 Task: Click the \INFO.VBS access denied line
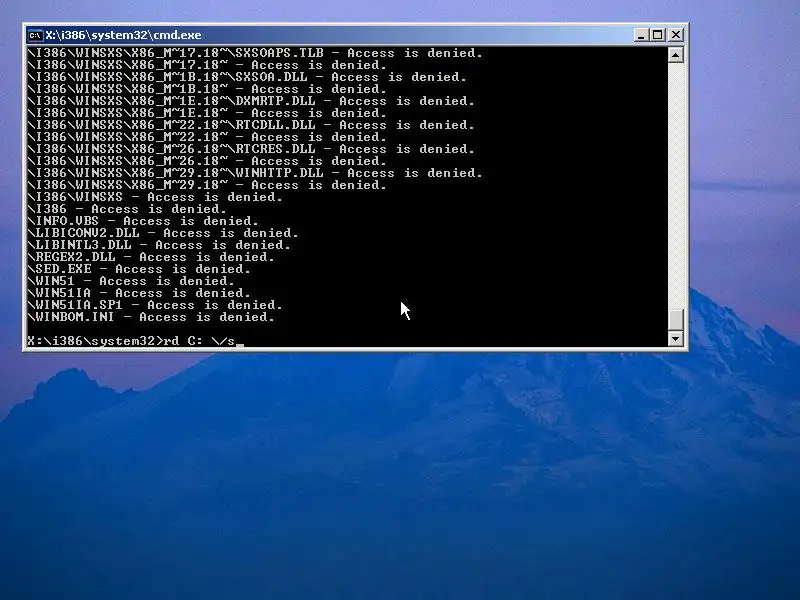pos(143,221)
